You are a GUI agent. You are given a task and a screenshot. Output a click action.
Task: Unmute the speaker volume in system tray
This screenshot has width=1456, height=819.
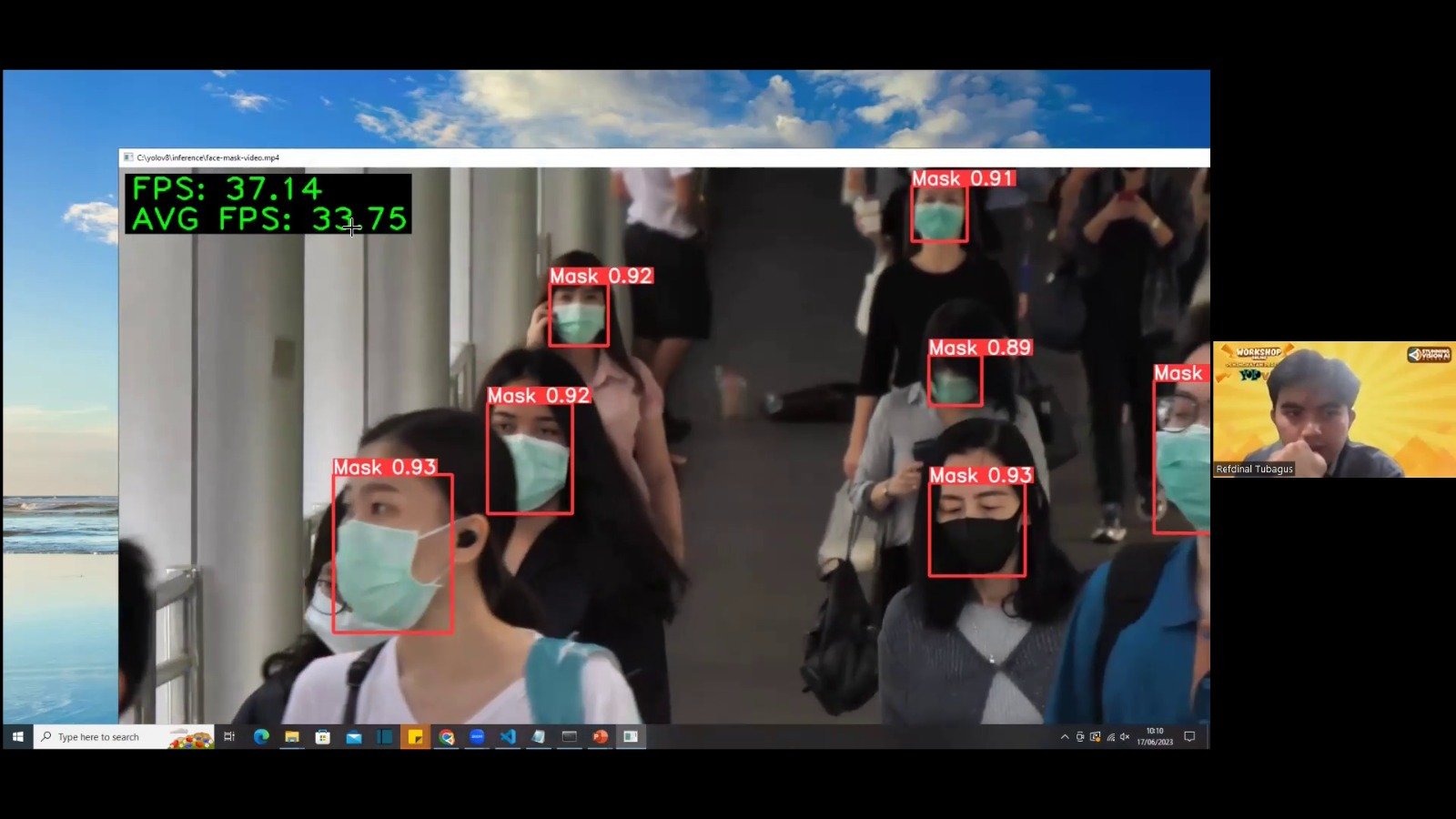click(x=1125, y=737)
